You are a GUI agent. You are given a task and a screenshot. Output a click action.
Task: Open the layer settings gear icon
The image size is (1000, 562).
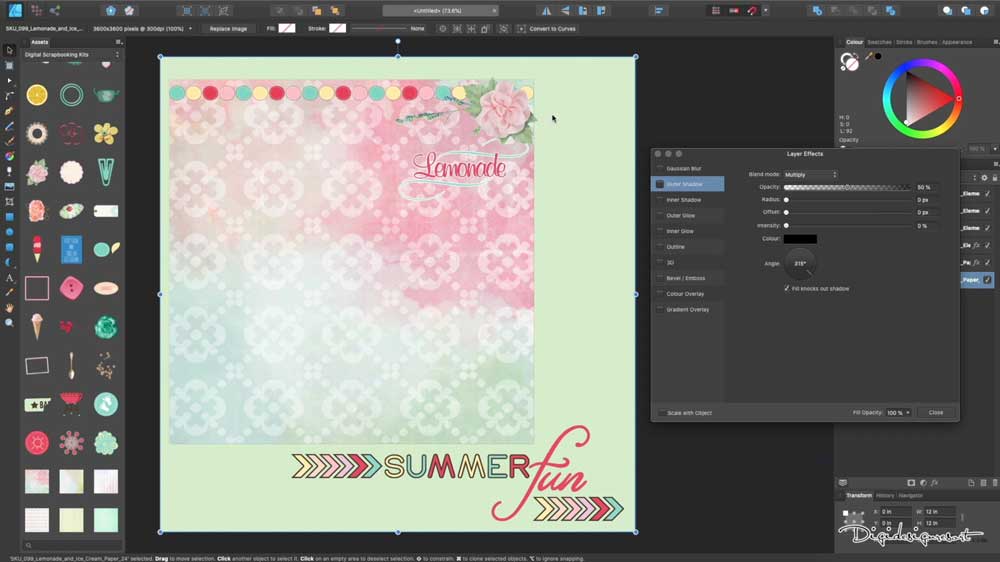[984, 178]
